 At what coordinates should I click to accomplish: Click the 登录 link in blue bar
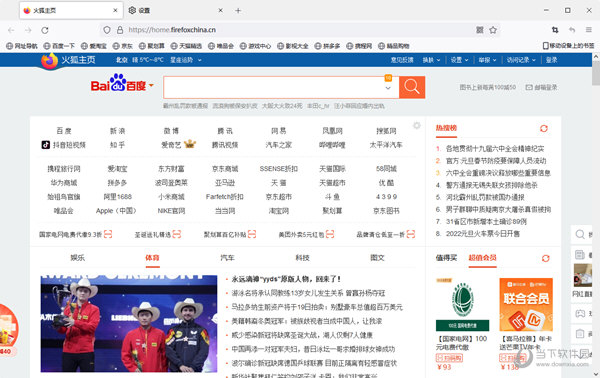click(x=551, y=60)
